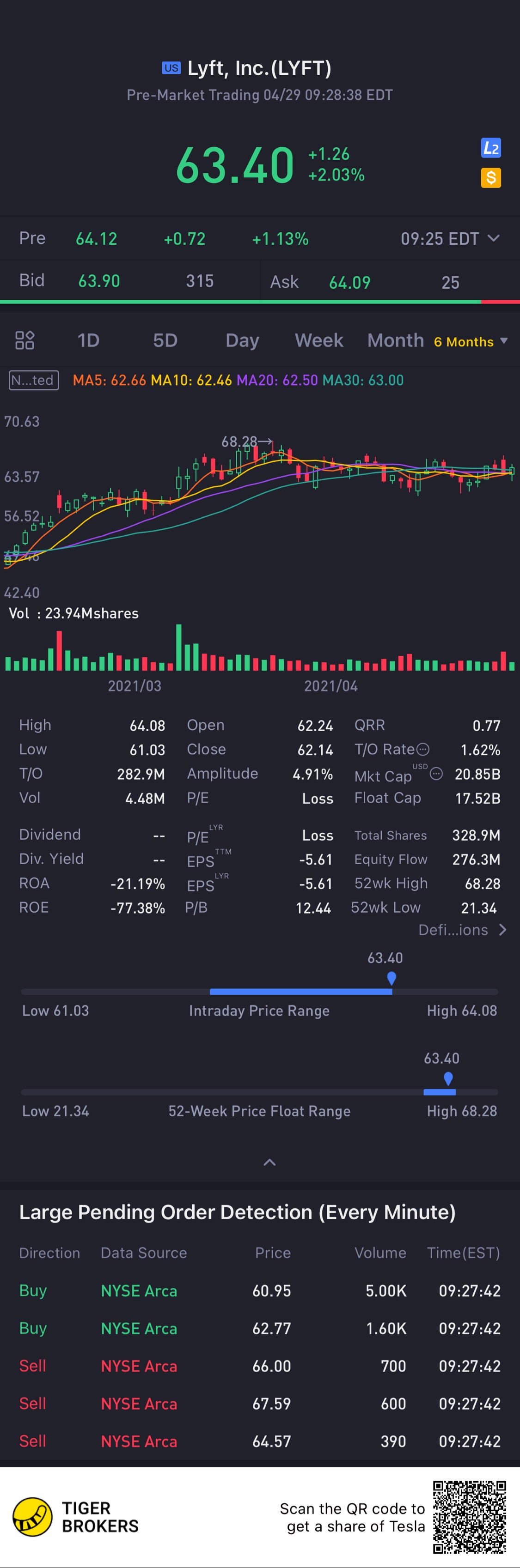Tap the Mkt Cap currency info icon
Viewport: 520px width, 1568px height.
[436, 774]
